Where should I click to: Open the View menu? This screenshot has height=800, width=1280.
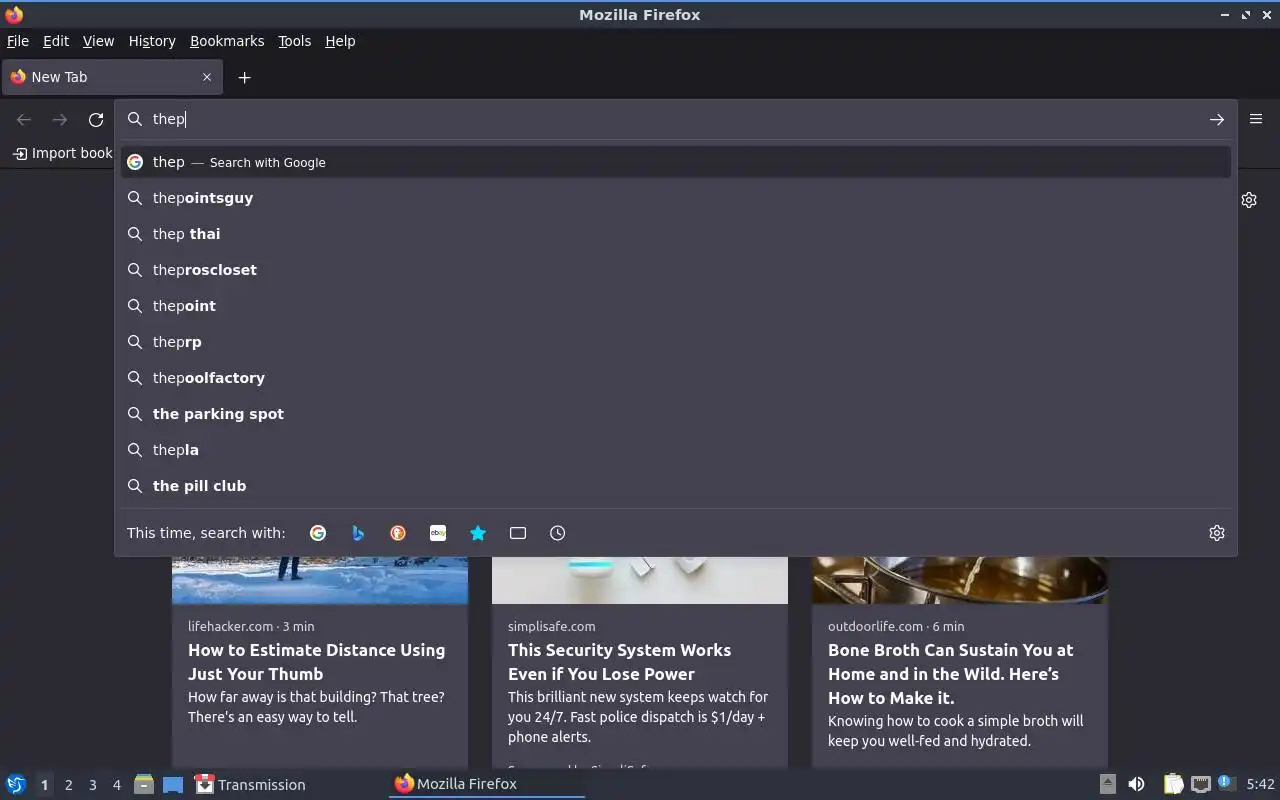98,41
